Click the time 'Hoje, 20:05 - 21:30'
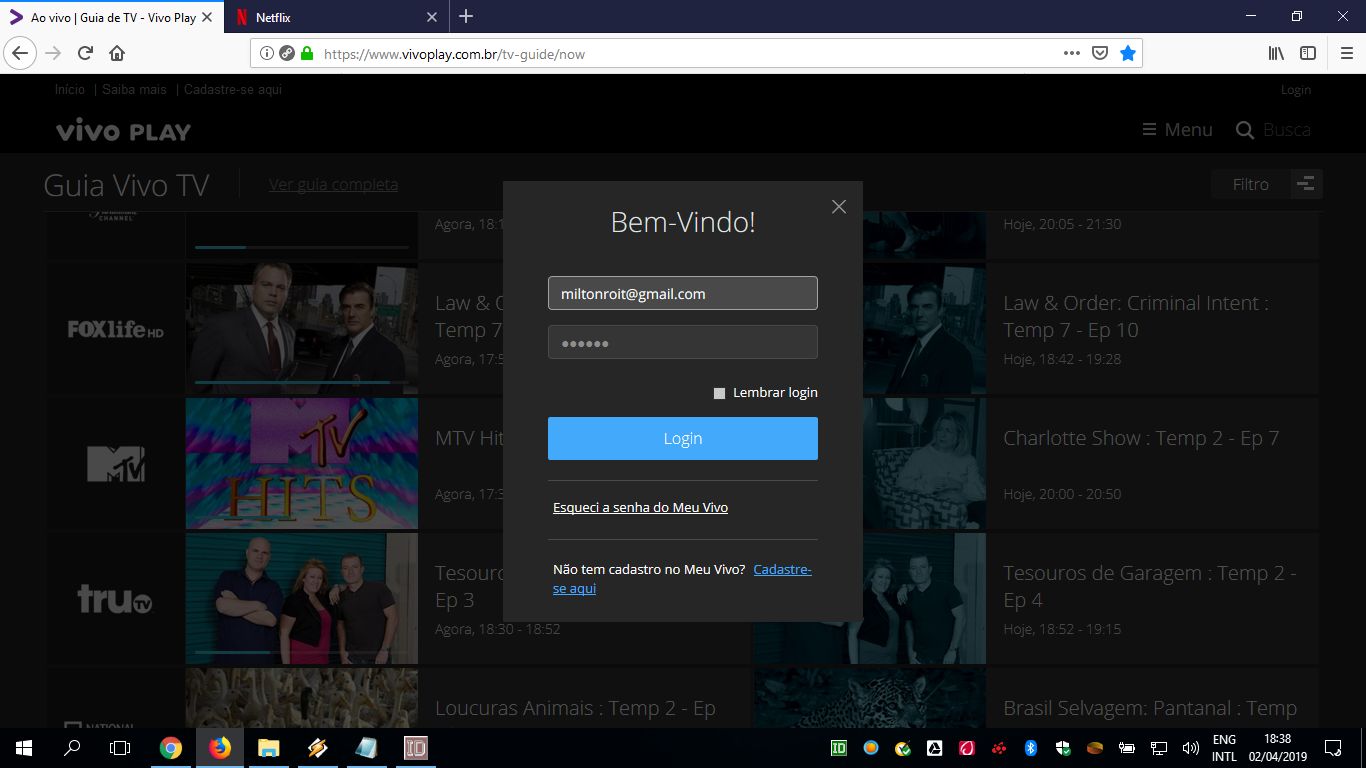This screenshot has width=1366, height=768. pos(1062,224)
